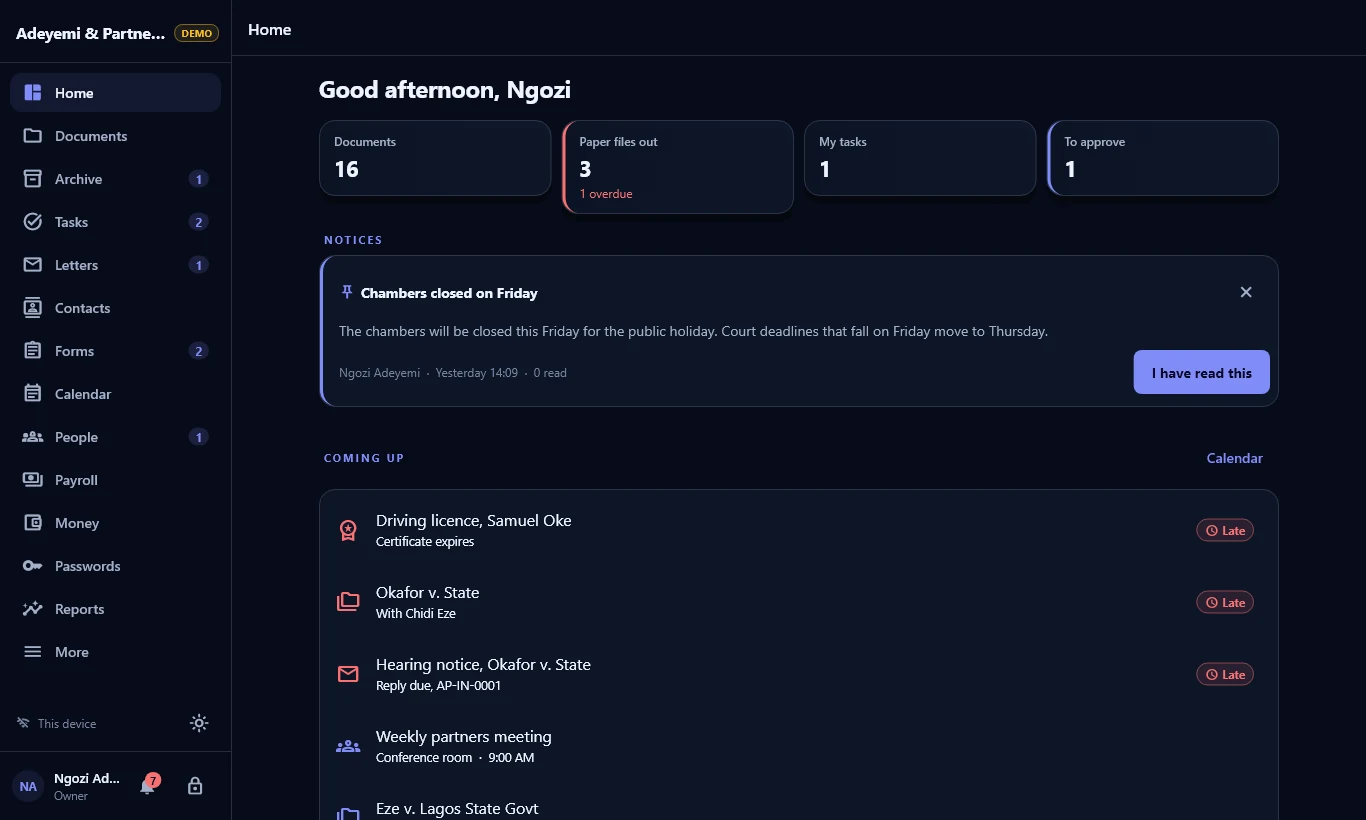Viewport: 1366px width, 820px height.
Task: Click the '1 overdue' text
Action: coord(606,194)
